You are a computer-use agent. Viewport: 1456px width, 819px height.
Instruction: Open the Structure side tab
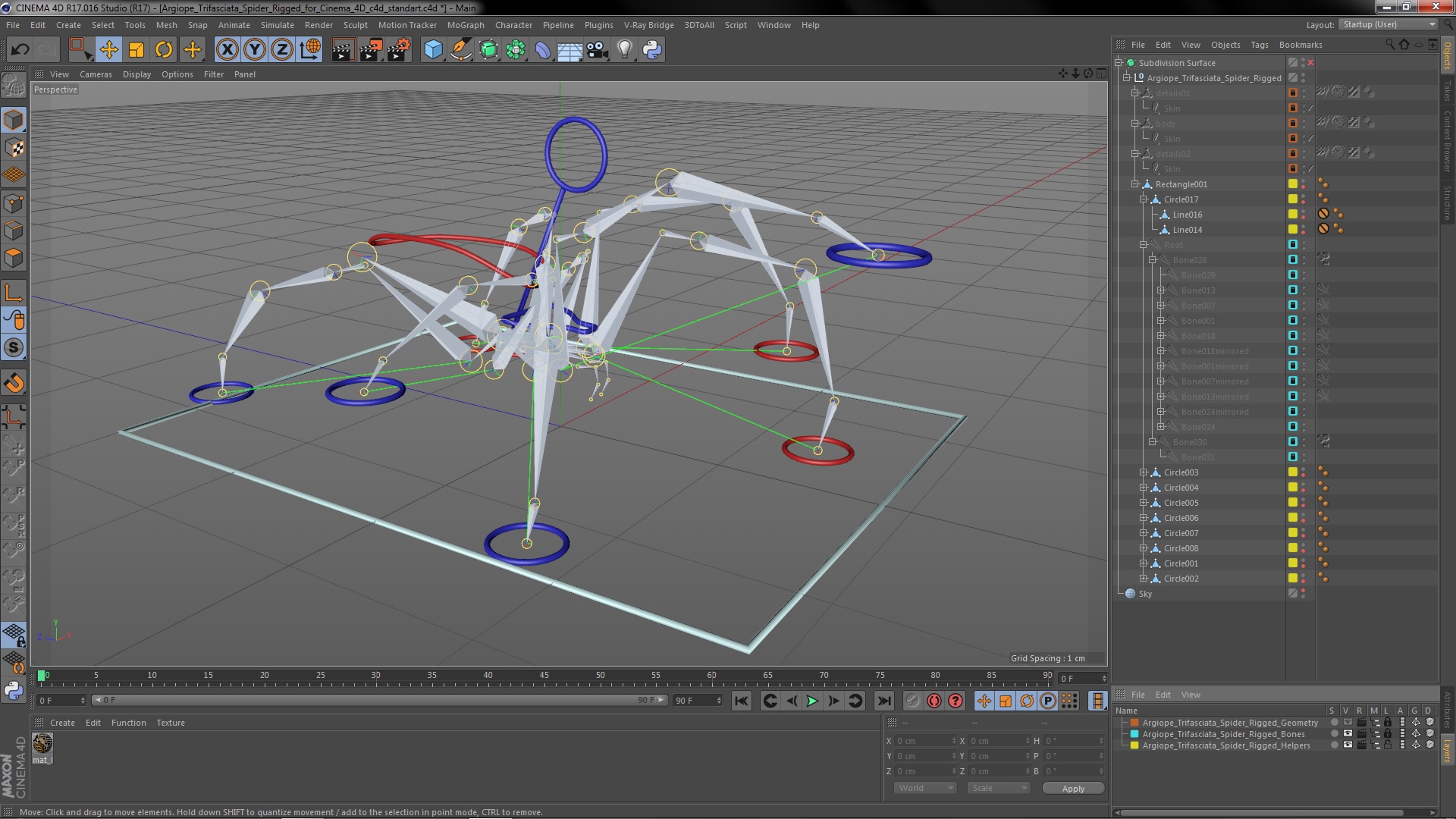[x=1448, y=202]
